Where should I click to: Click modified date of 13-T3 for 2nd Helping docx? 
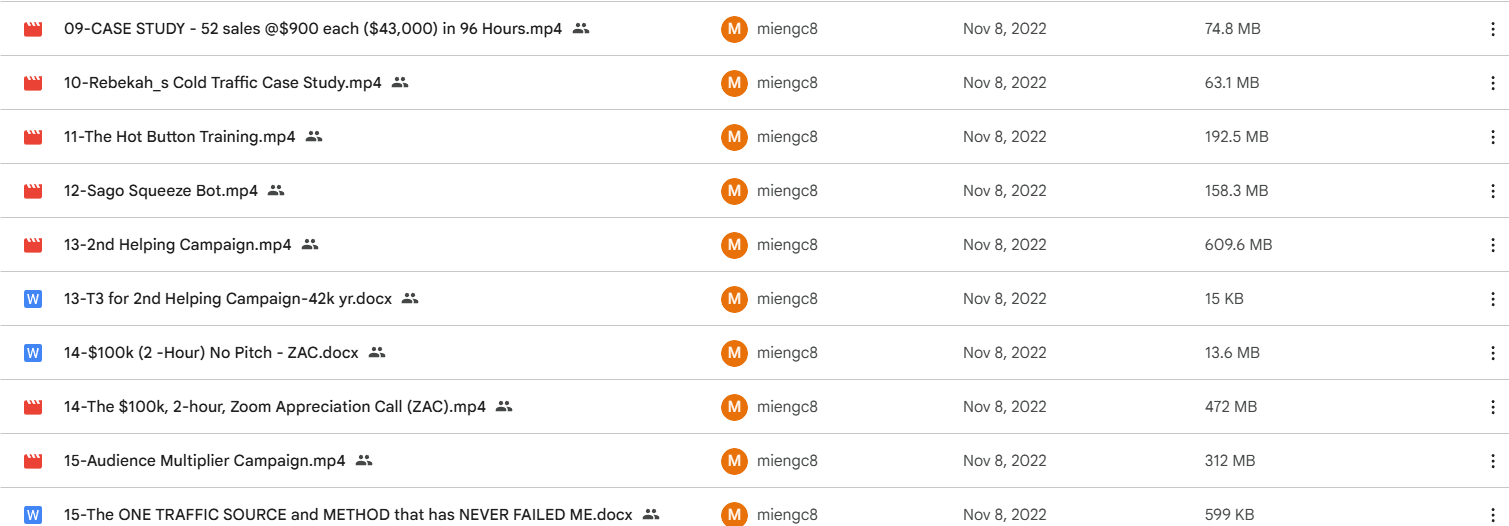(x=1005, y=299)
